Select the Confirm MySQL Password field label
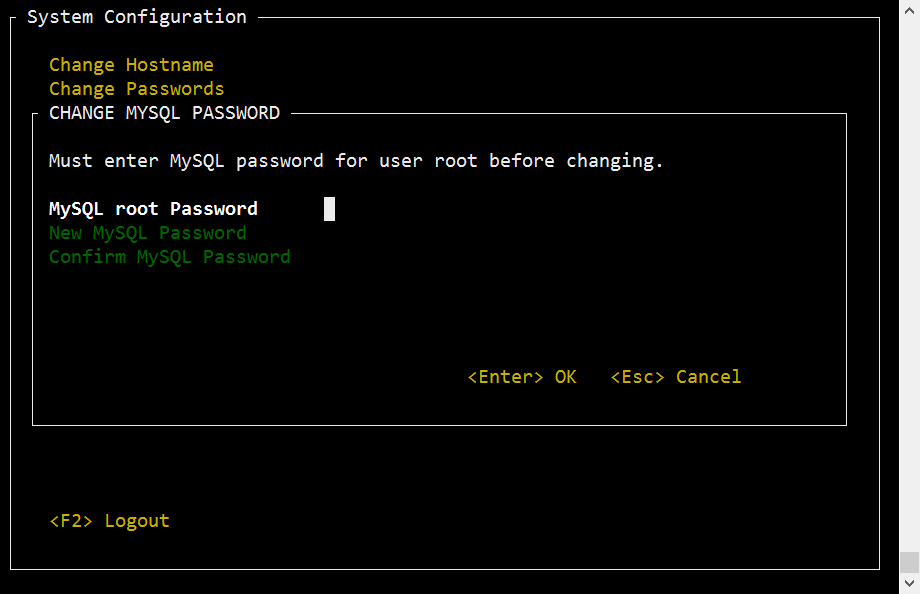 (x=170, y=257)
